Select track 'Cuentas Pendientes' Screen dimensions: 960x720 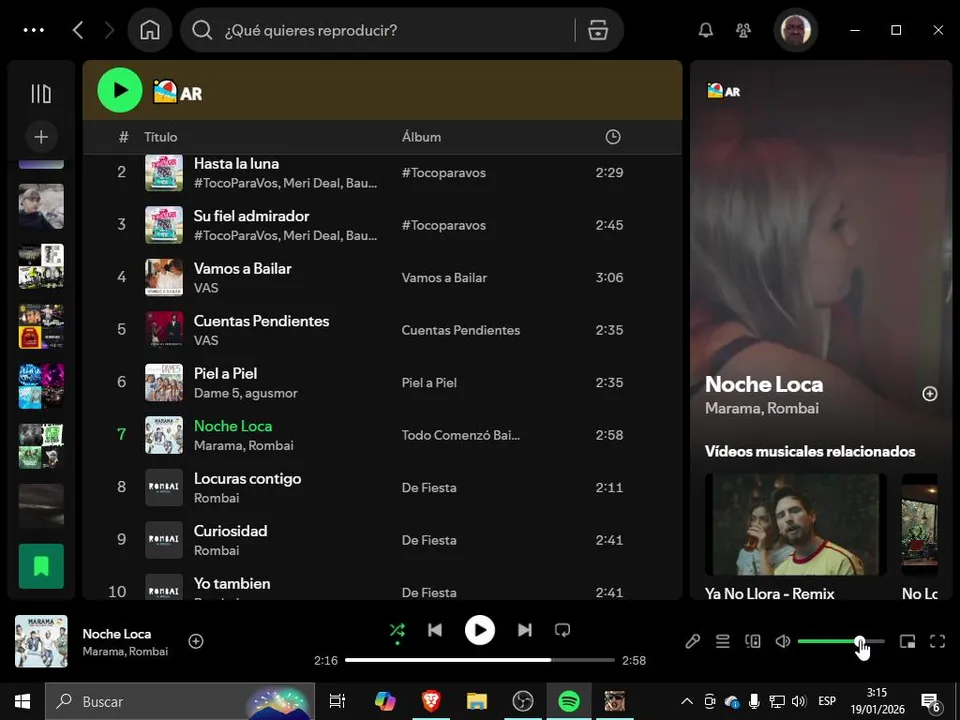[261, 321]
